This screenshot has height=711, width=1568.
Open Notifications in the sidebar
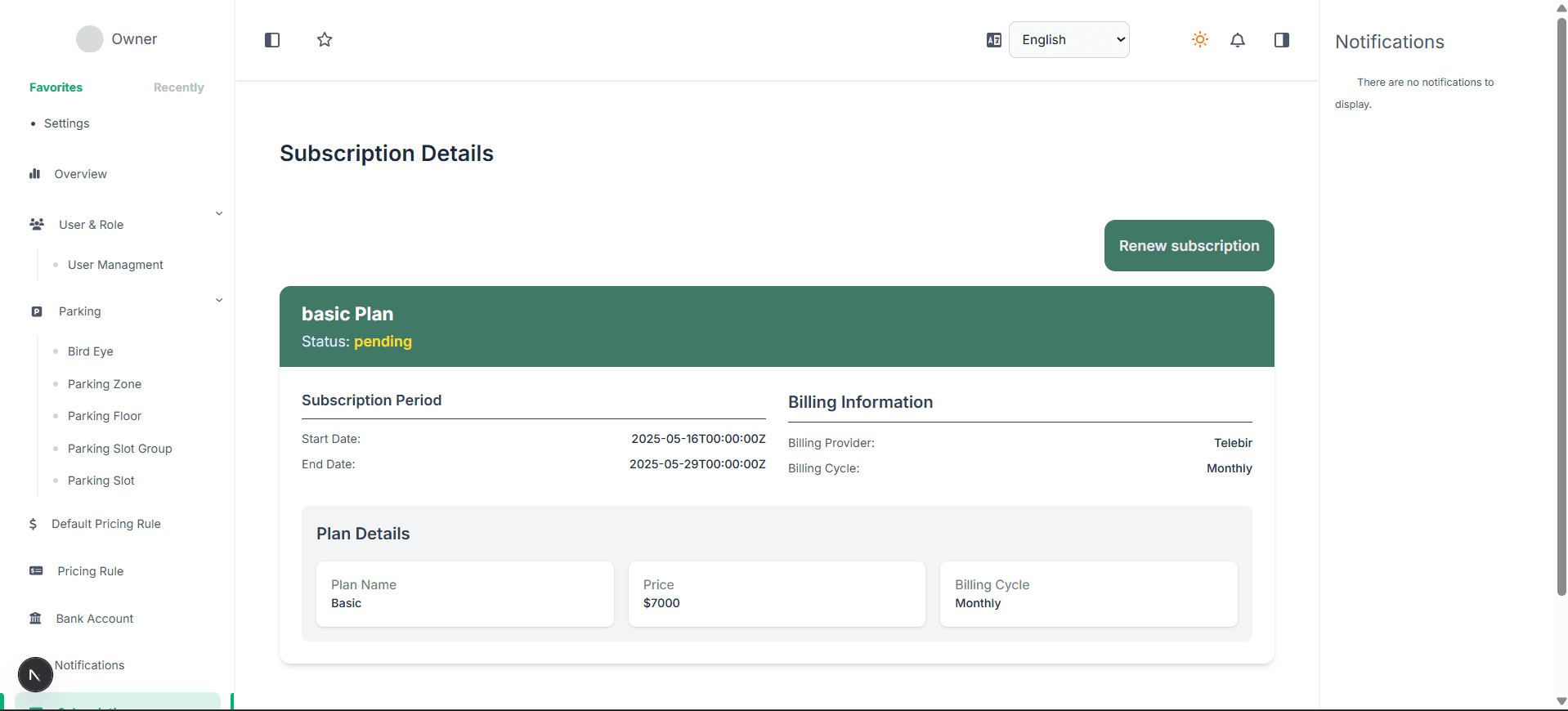[x=89, y=665]
